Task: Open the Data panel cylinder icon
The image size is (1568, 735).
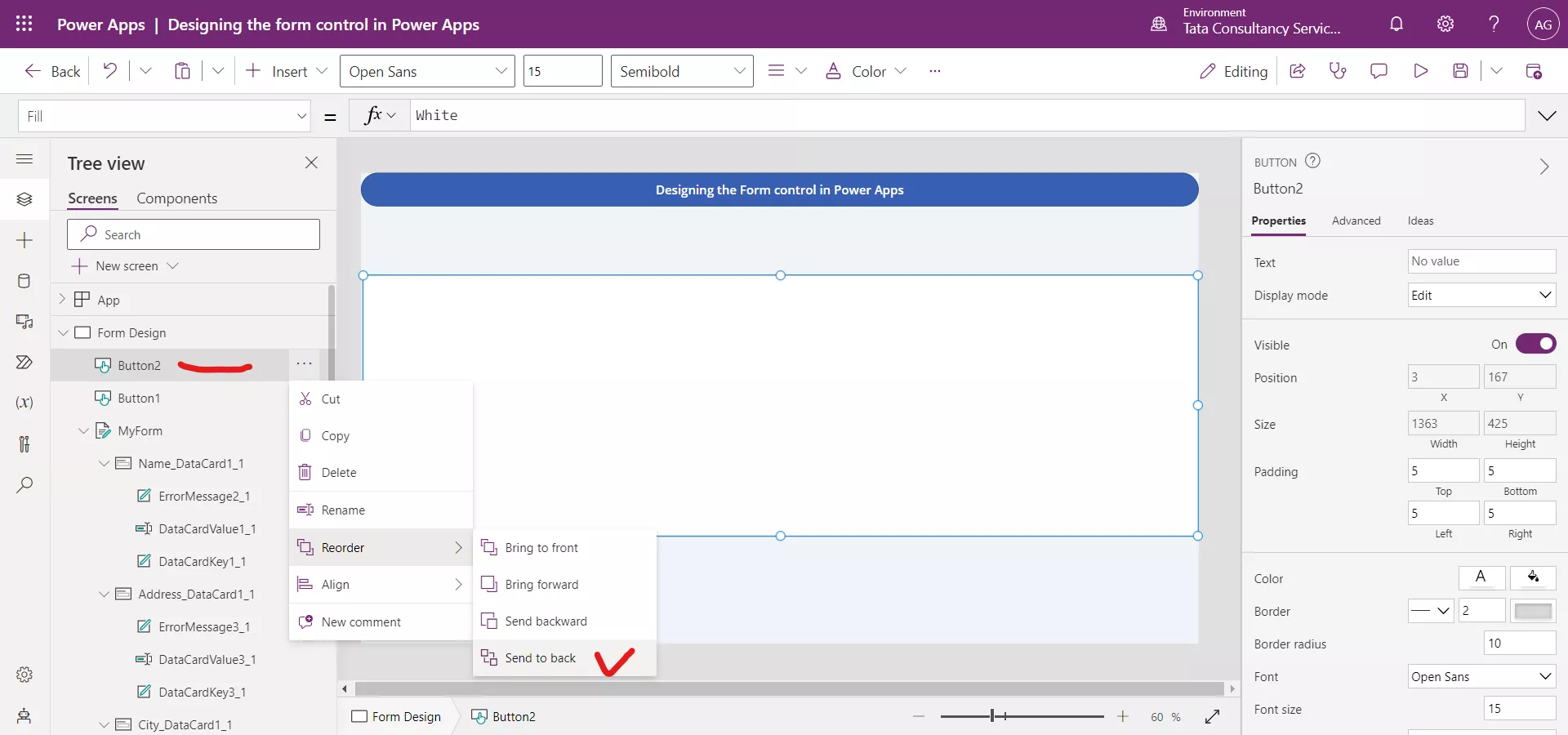Action: [24, 282]
